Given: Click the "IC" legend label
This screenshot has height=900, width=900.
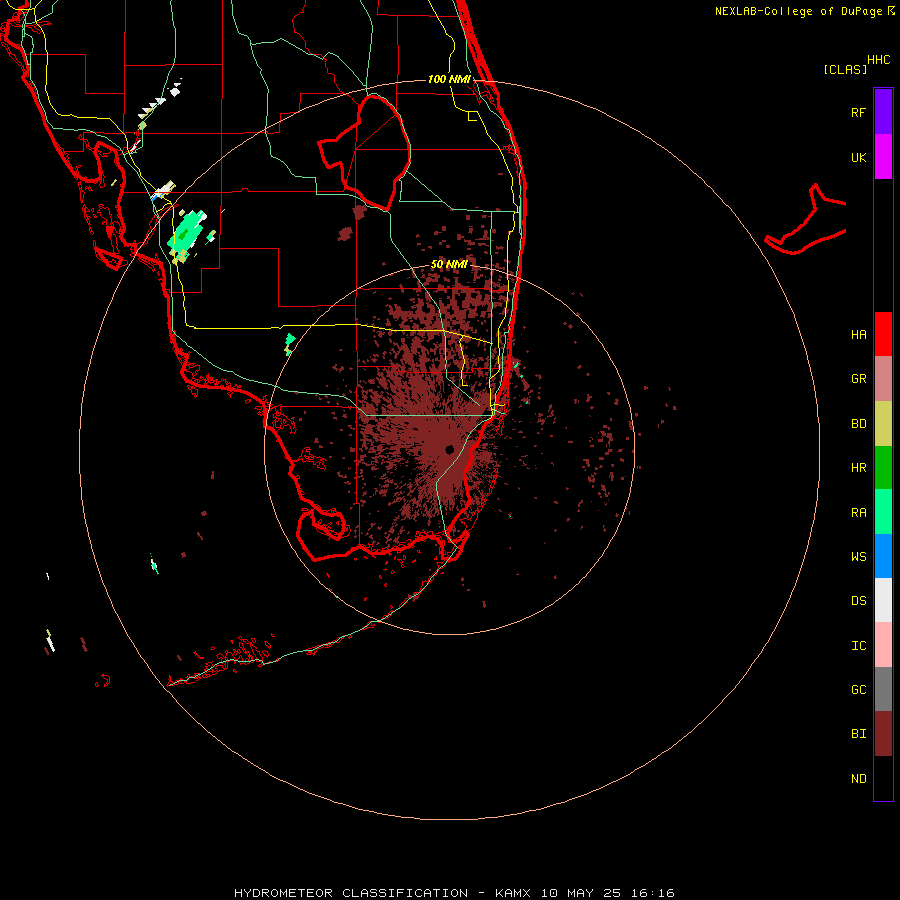Looking at the screenshot, I should pyautogui.click(x=858, y=645).
